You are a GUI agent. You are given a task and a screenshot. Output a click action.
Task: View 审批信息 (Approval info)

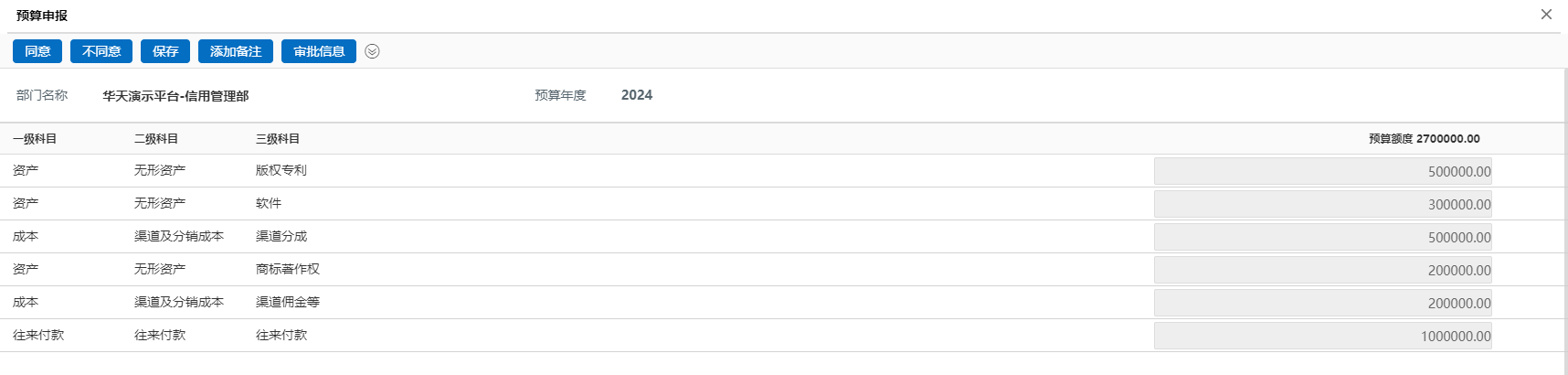point(319,51)
